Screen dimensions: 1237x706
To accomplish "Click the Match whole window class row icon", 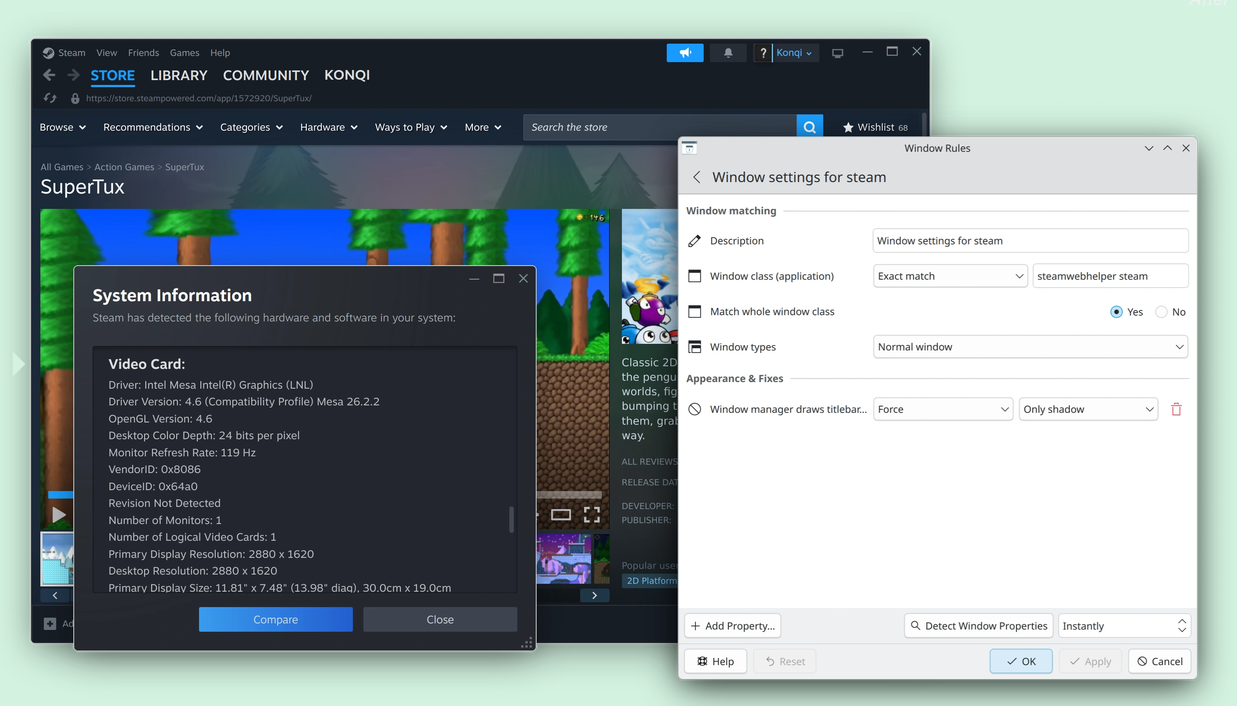I will click(x=695, y=312).
